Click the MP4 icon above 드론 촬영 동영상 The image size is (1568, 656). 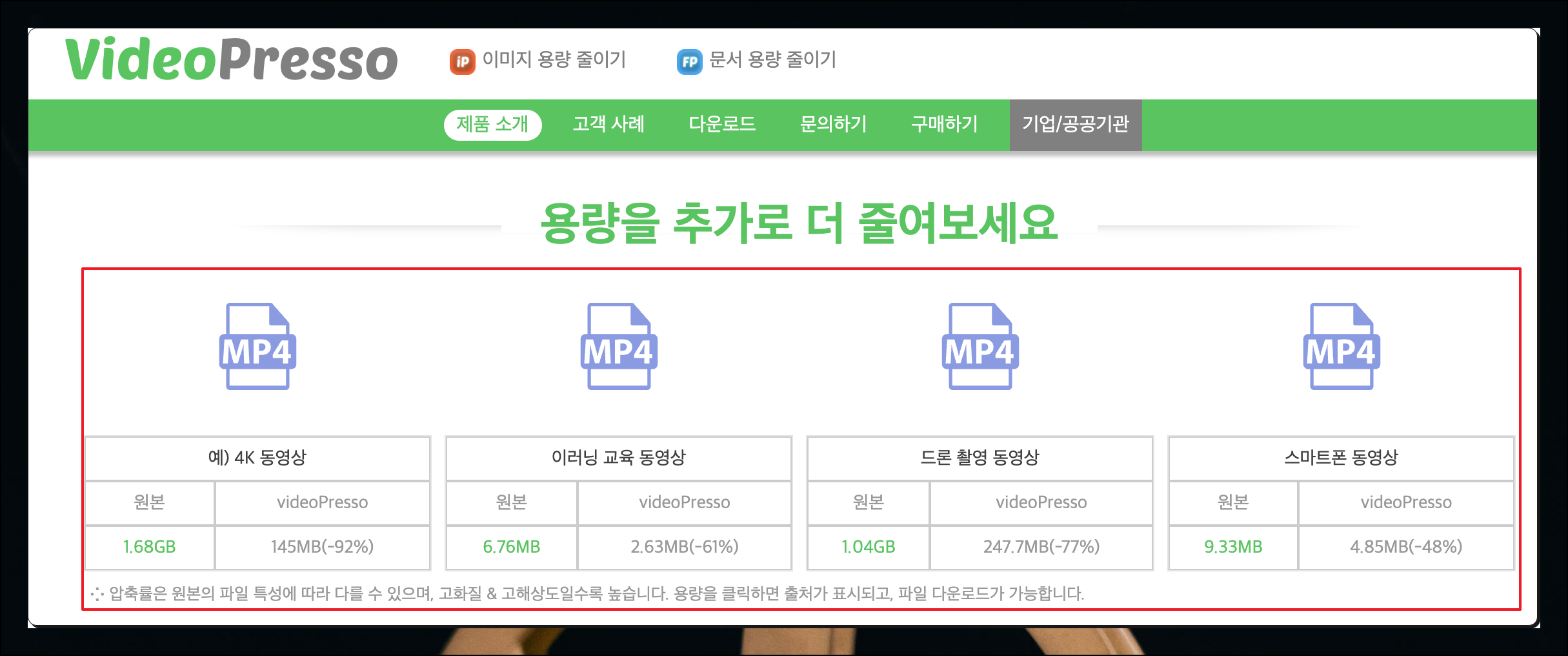tap(980, 346)
